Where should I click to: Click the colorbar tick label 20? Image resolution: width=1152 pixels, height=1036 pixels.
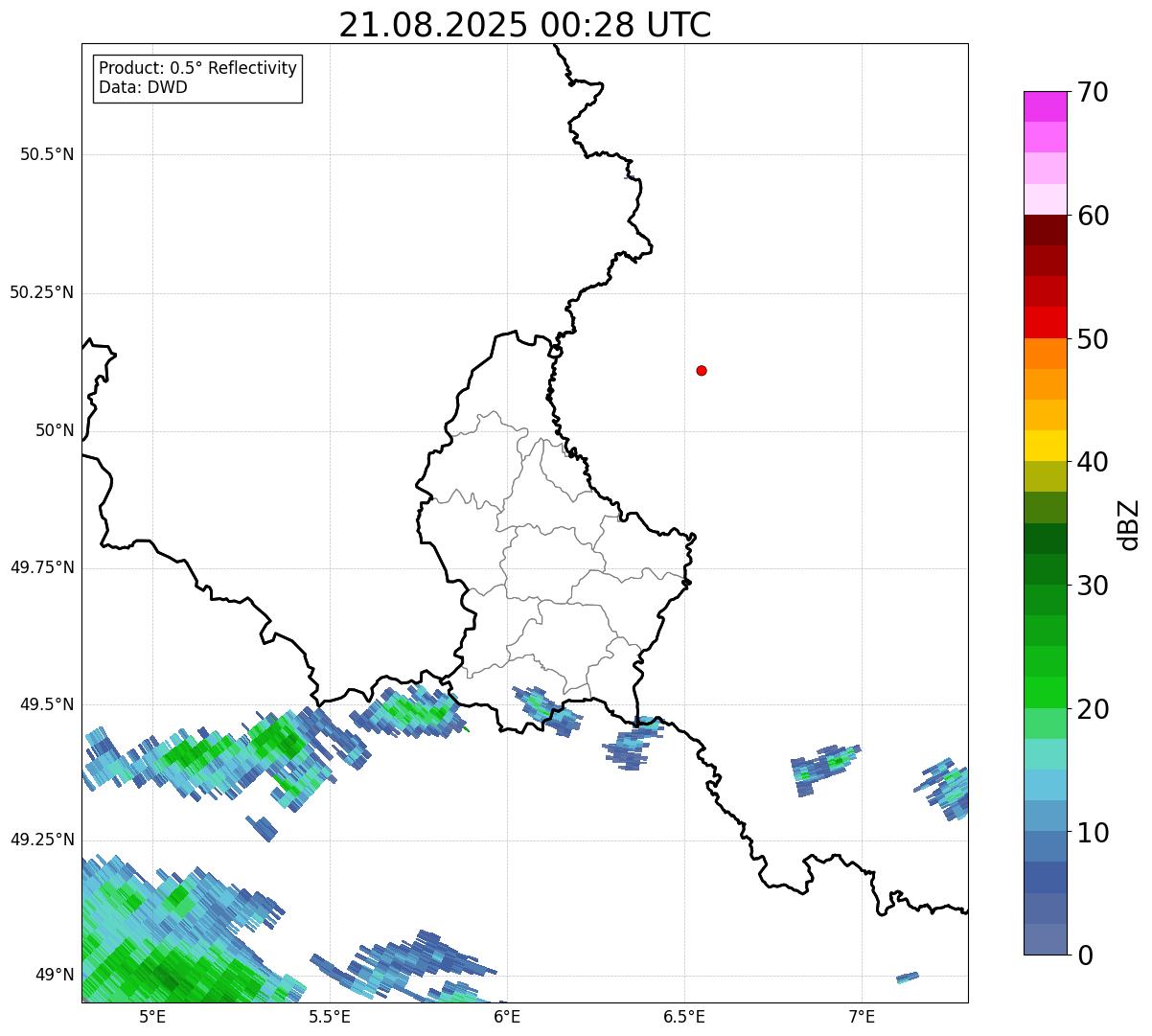pos(1093,709)
